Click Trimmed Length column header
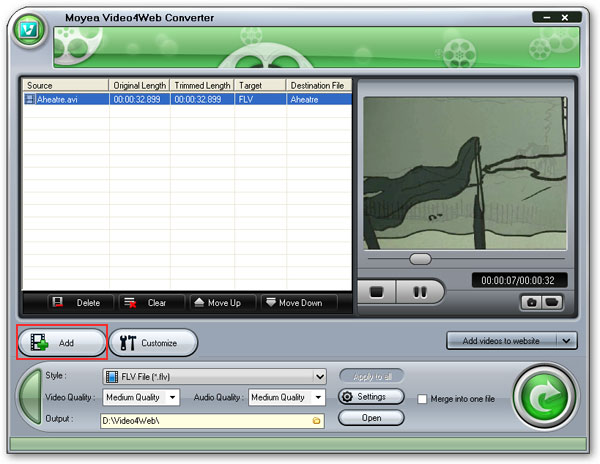The width and height of the screenshot is (600, 464). click(202, 85)
